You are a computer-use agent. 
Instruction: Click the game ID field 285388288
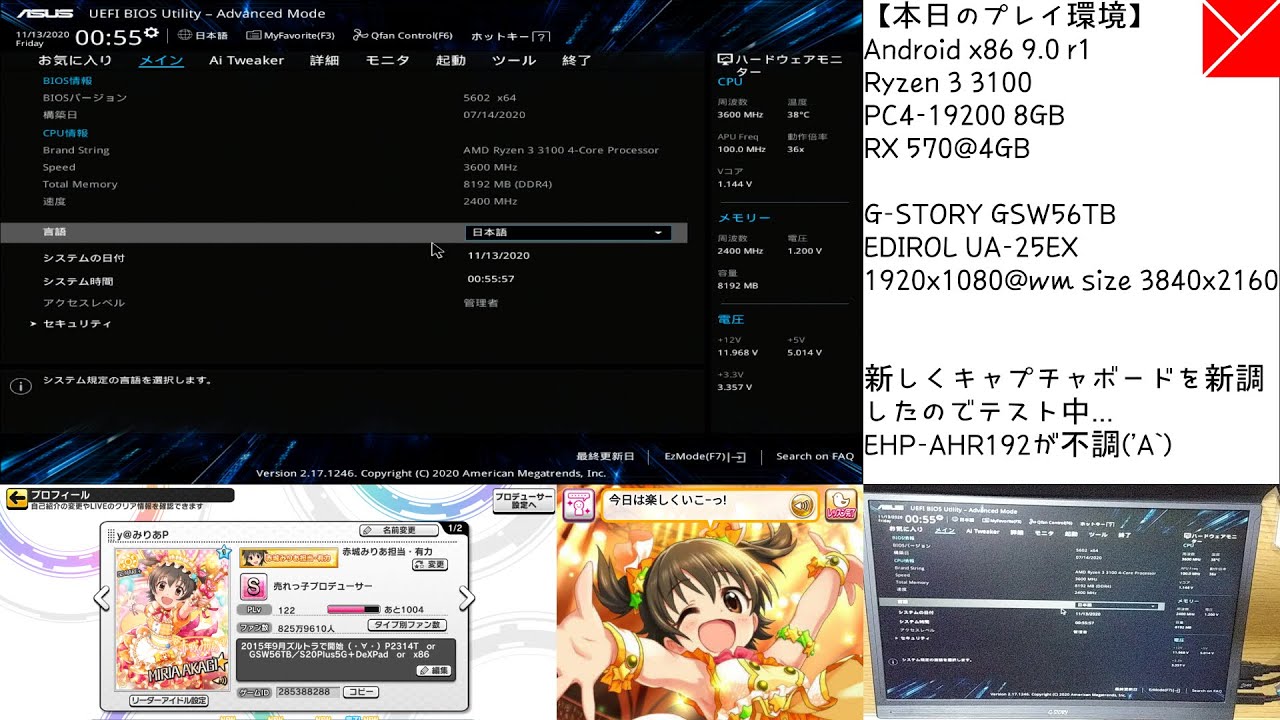[x=304, y=692]
